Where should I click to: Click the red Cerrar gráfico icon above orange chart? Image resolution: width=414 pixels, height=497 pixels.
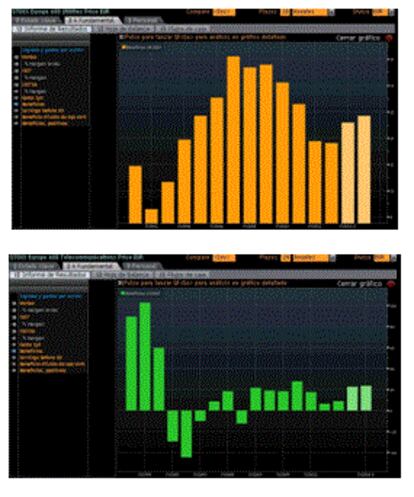389,38
